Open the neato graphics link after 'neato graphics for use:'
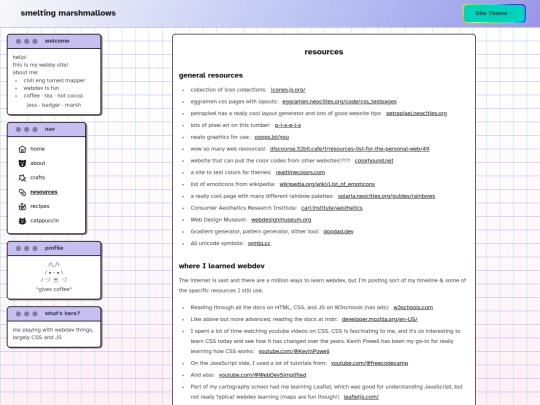This screenshot has height=405, width=540. point(271,137)
